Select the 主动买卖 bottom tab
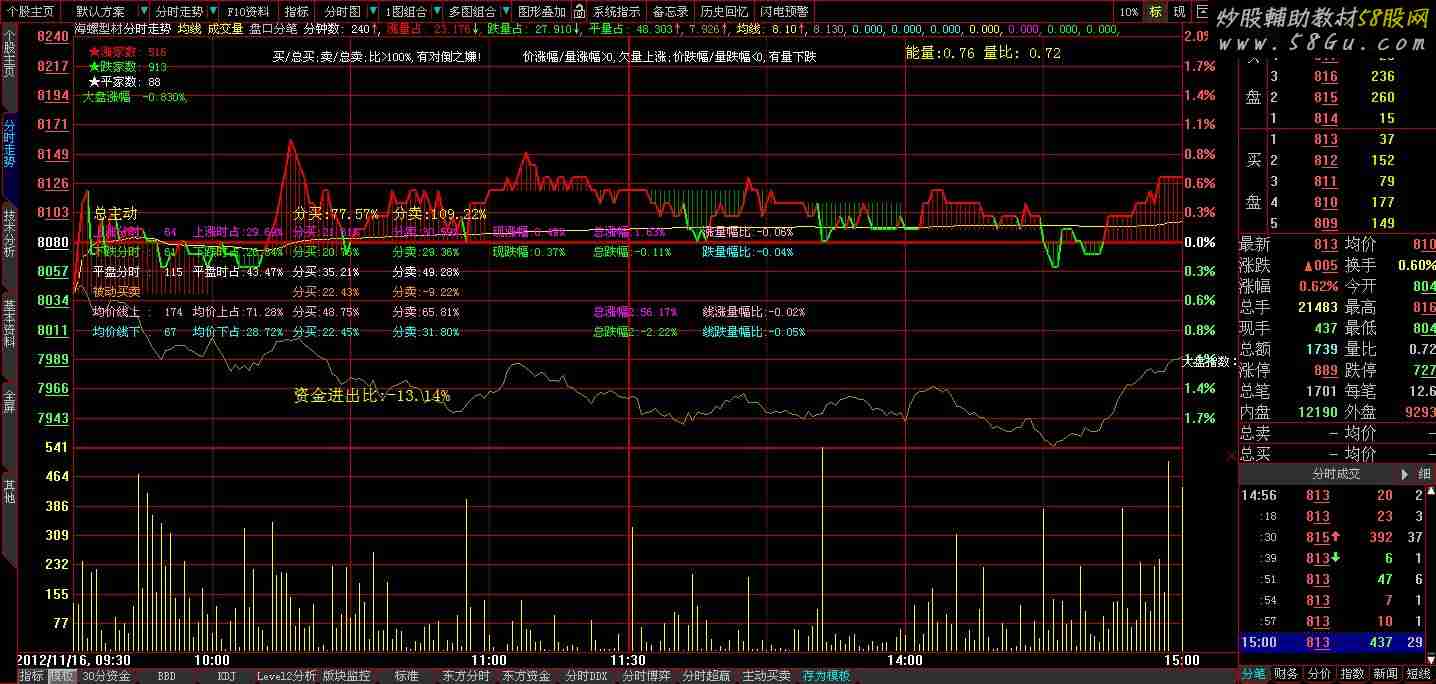The height and width of the screenshot is (684, 1436). coord(766,676)
